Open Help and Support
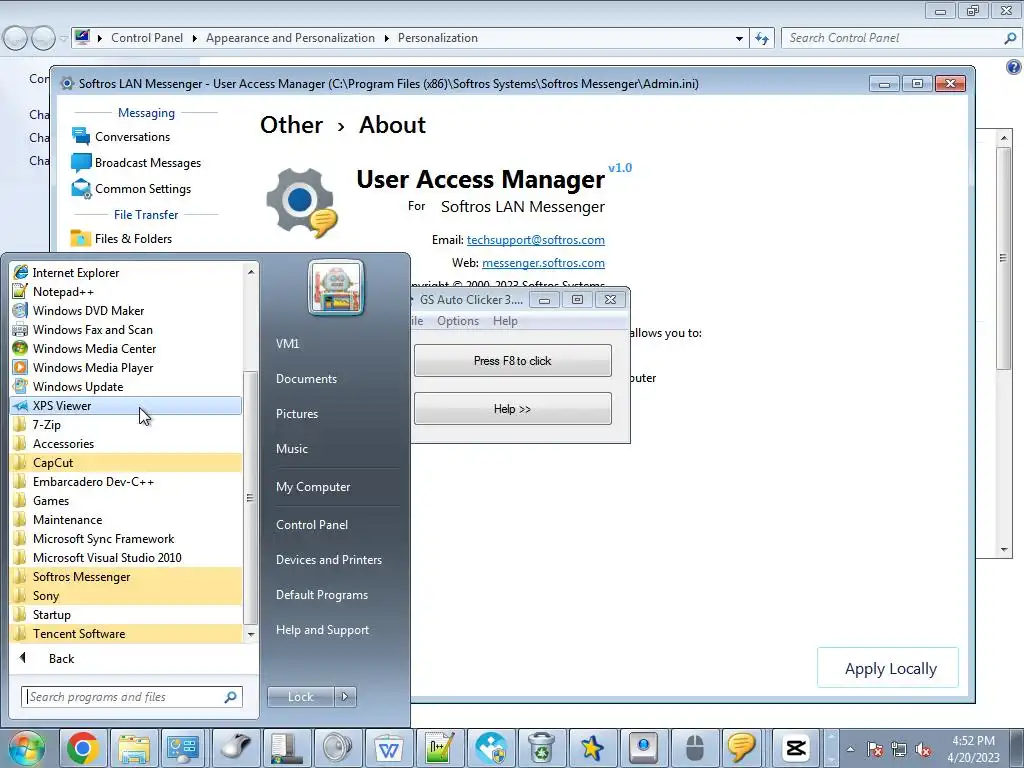Viewport: 1024px width, 768px height. 322,630
